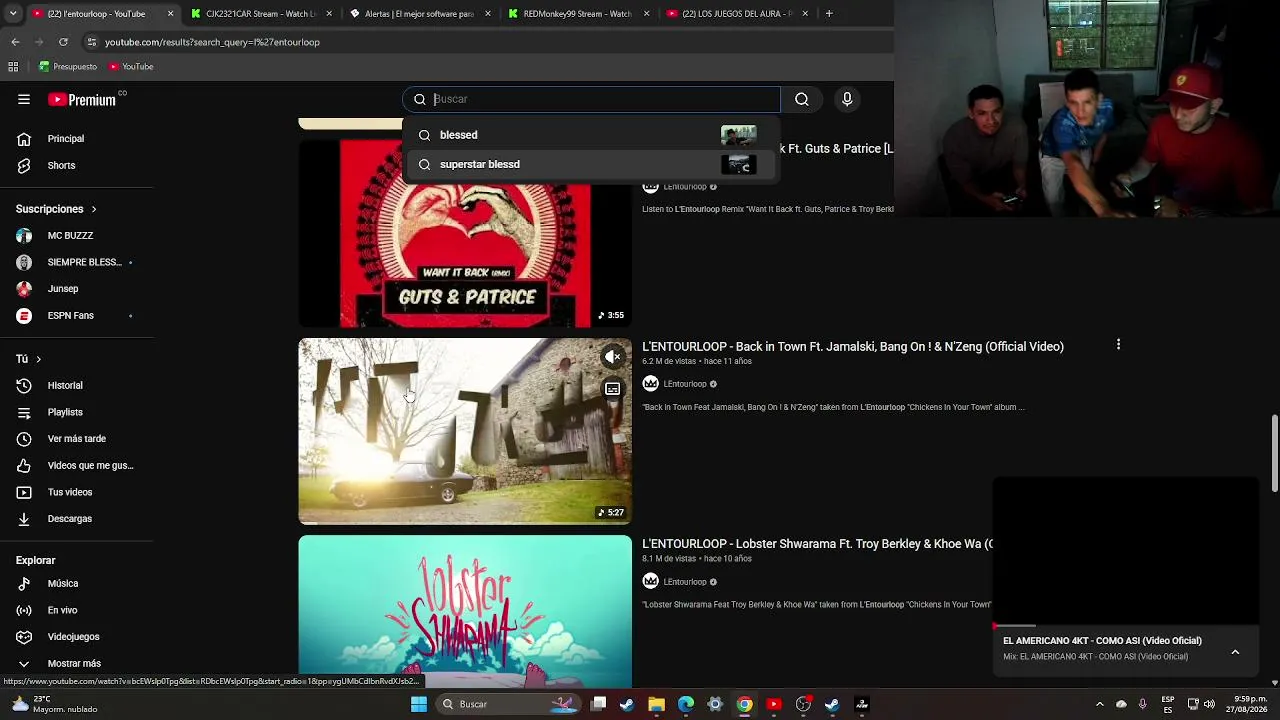Expand the Tú section
The width and height of the screenshot is (1280, 720).
point(28,359)
